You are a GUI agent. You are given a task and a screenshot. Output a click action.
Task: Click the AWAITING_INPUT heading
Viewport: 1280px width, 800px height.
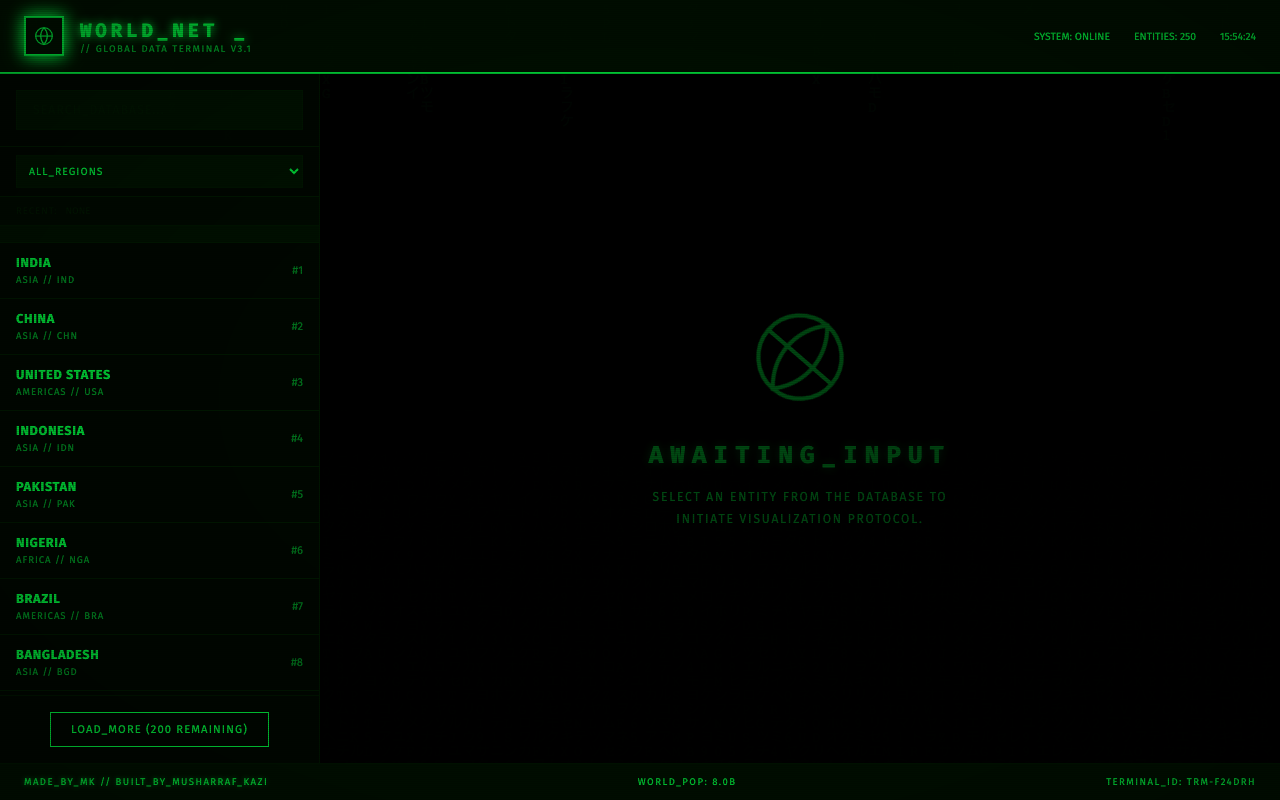tap(799, 455)
